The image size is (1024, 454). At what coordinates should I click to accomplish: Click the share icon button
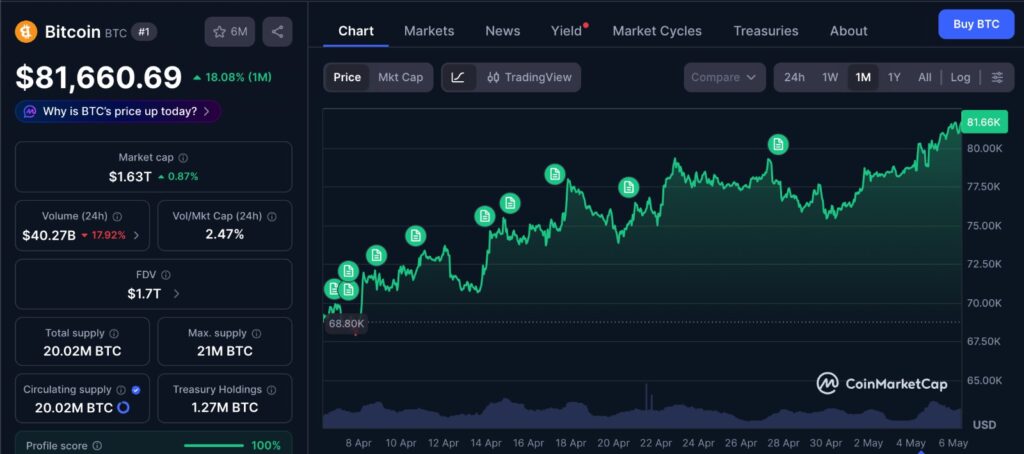click(277, 31)
